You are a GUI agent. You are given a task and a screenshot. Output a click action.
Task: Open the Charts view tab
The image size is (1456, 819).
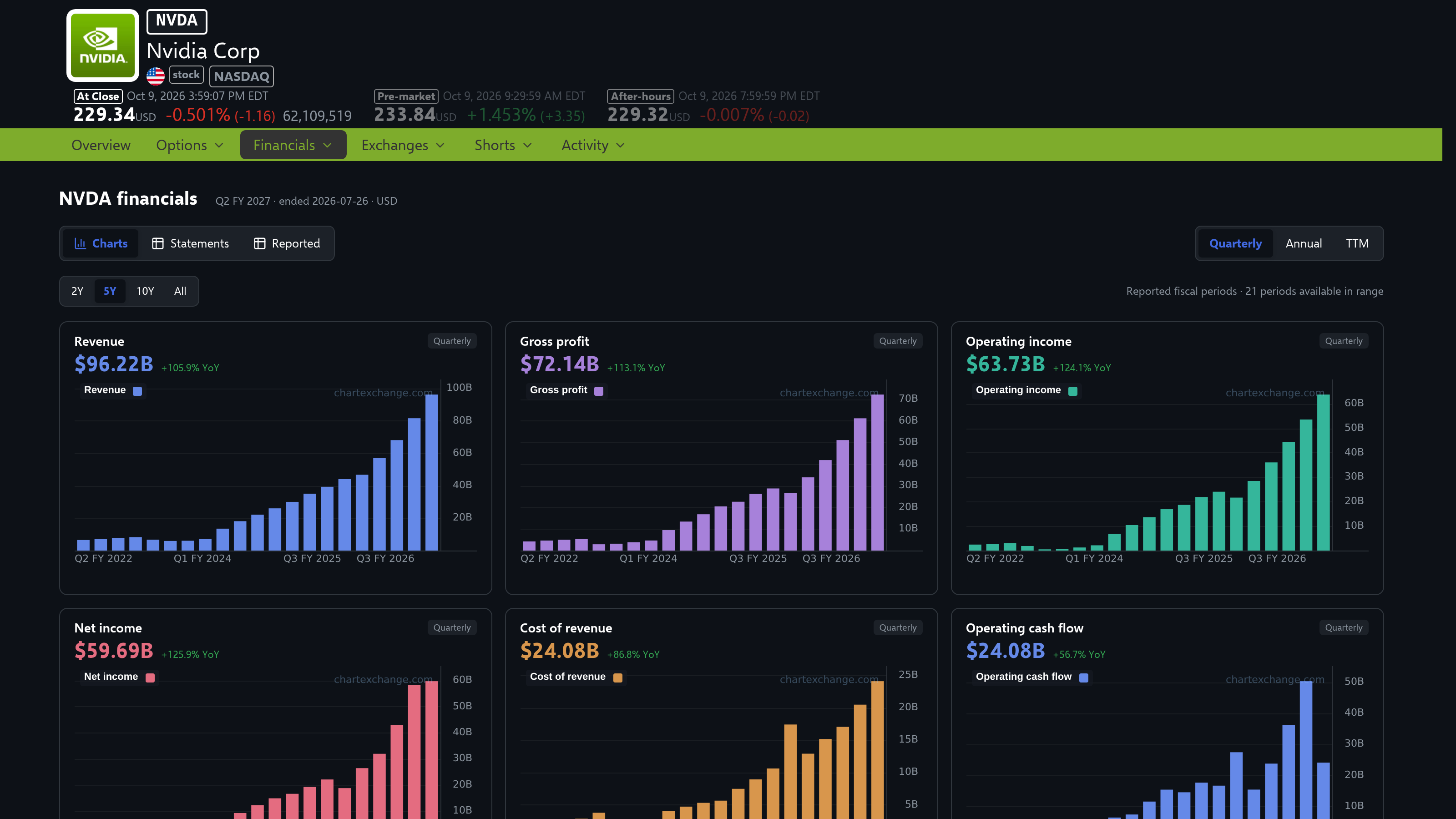click(x=101, y=243)
